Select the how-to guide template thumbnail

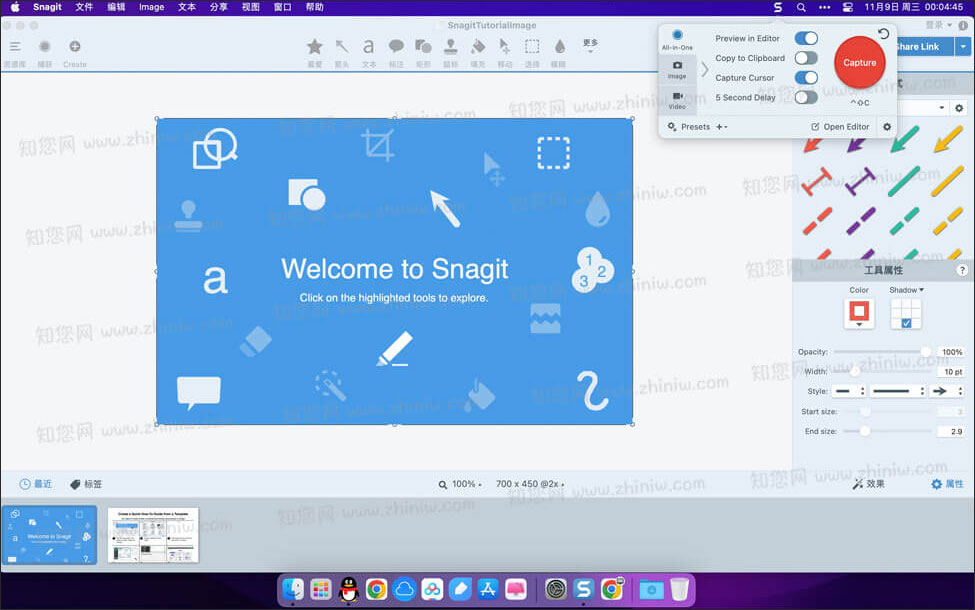point(153,535)
